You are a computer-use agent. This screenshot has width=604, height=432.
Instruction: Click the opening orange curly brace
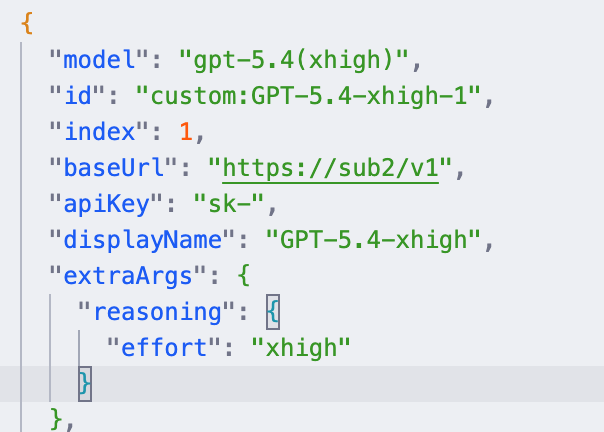[x=27, y=24]
